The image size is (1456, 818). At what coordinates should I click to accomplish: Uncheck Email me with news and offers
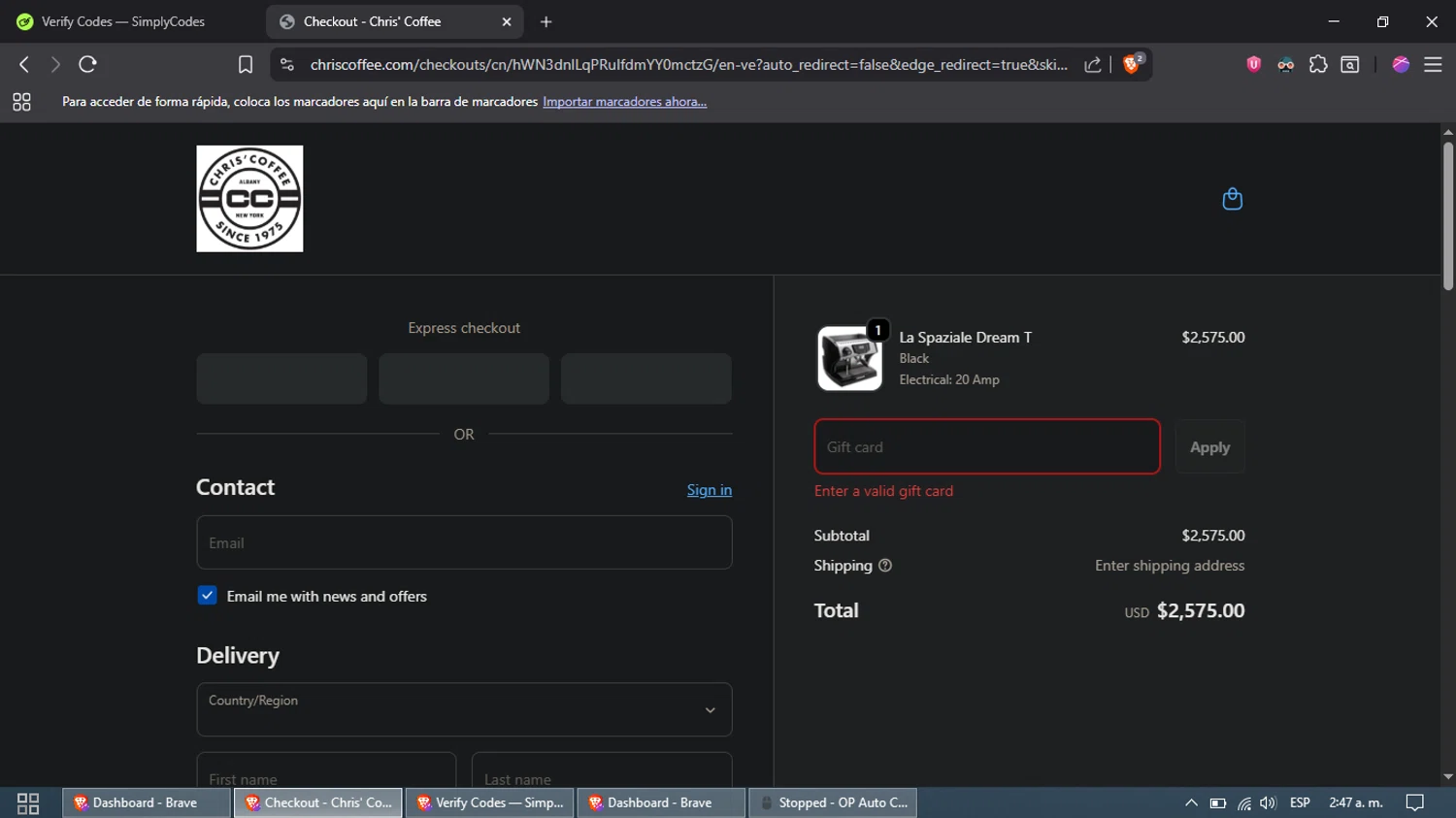(207, 596)
